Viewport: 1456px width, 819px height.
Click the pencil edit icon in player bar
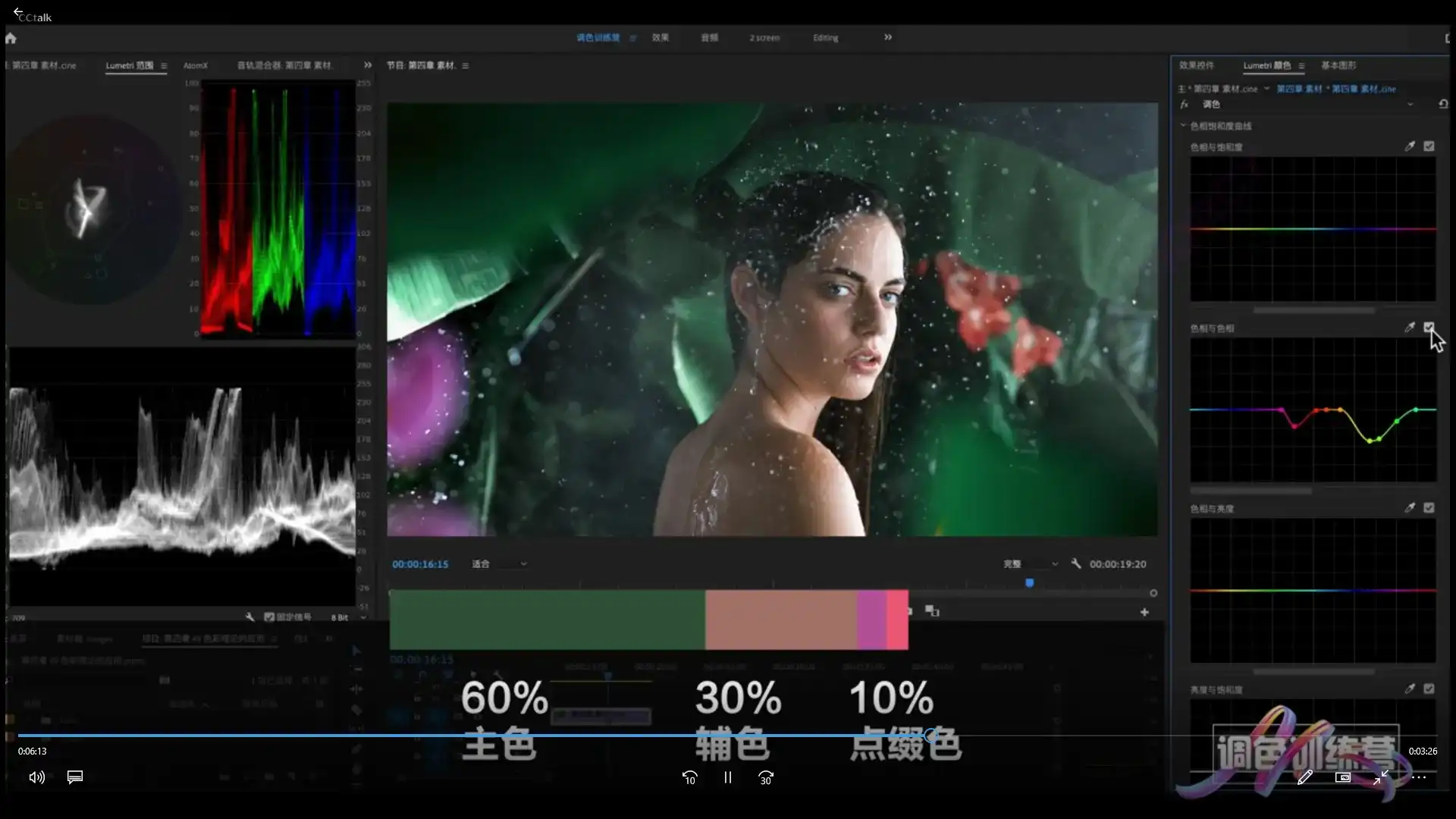coord(1305,777)
